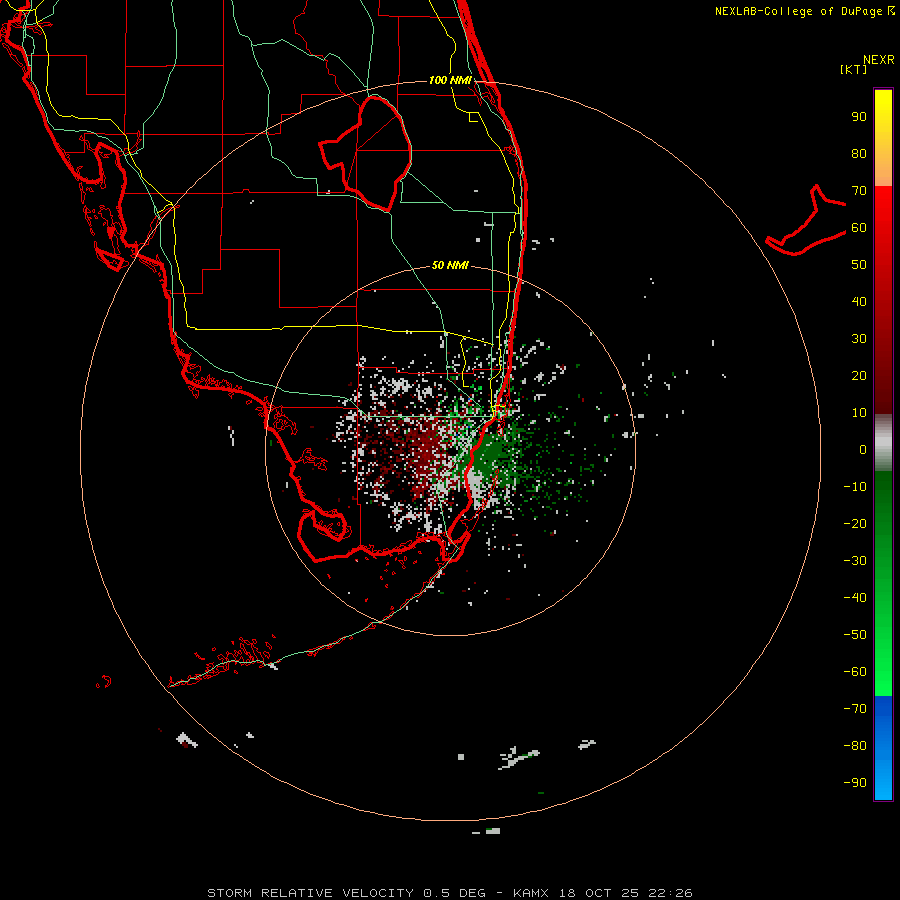Click the 40 knot colorbar label
Viewport: 900px width, 900px height.
[x=859, y=301]
